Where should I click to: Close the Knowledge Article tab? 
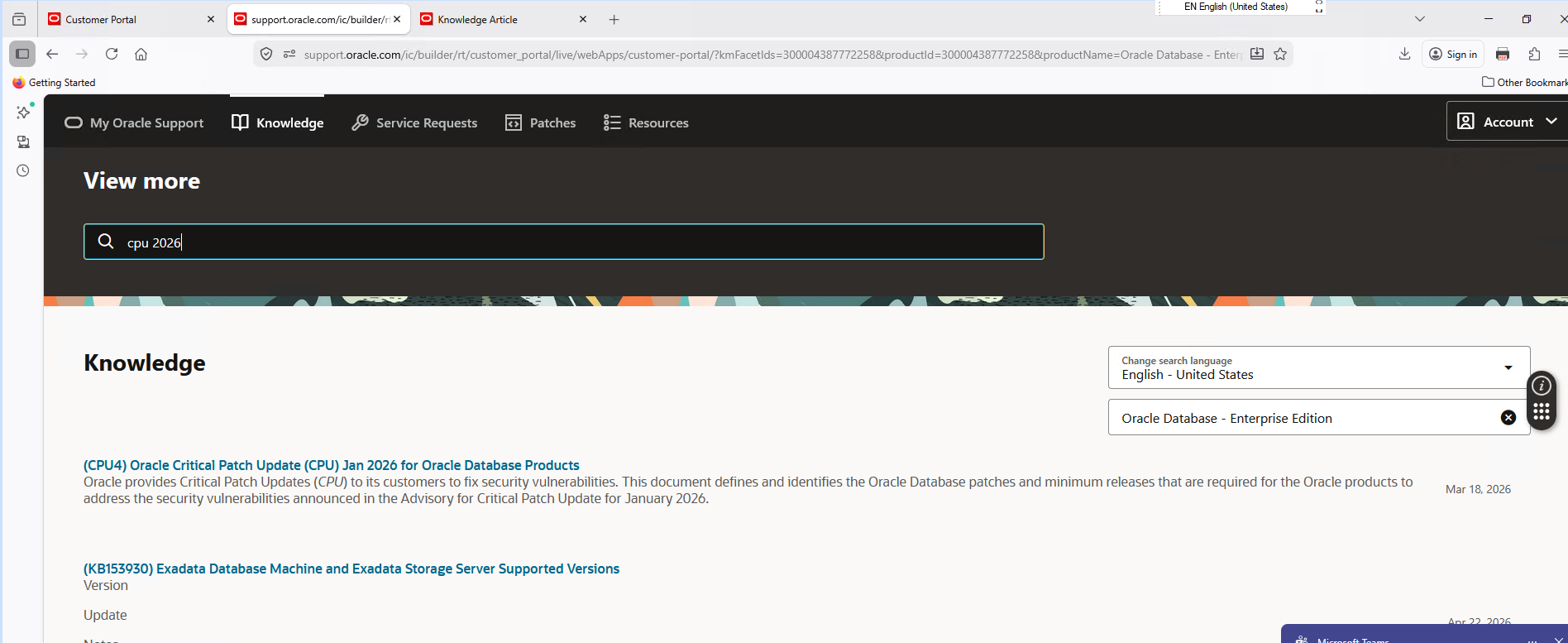pyautogui.click(x=582, y=19)
